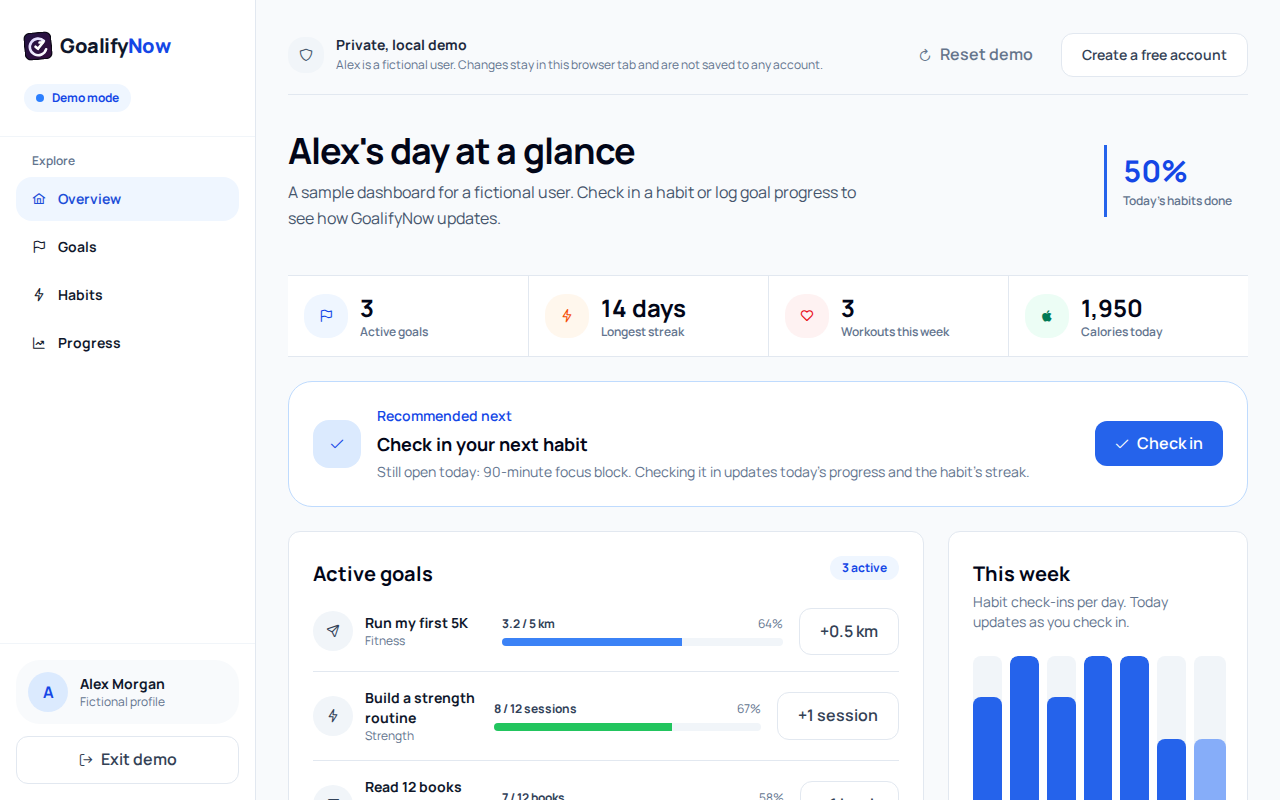Add +0.5 km to the 5K goal
This screenshot has width=1280, height=800.
pos(848,631)
